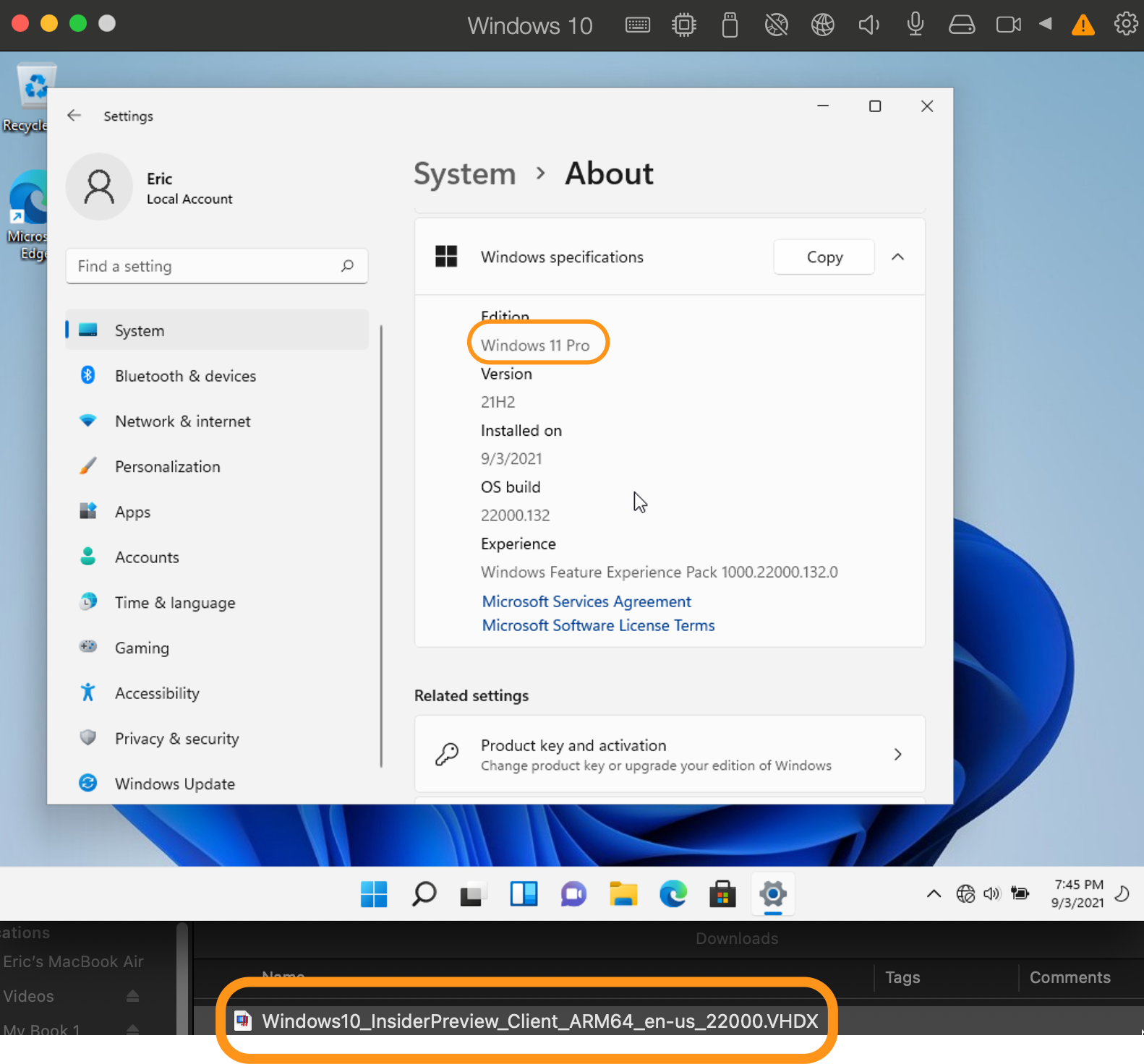Screen dimensions: 1144x1064
Task: Copy Windows specifications
Action: click(824, 257)
